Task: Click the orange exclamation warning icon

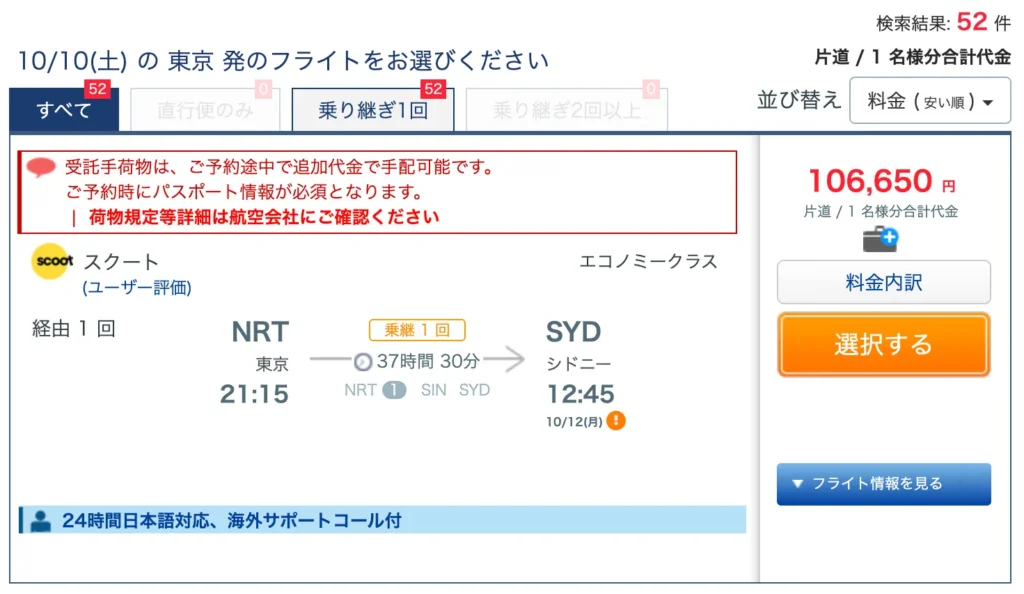Action: pos(616,421)
